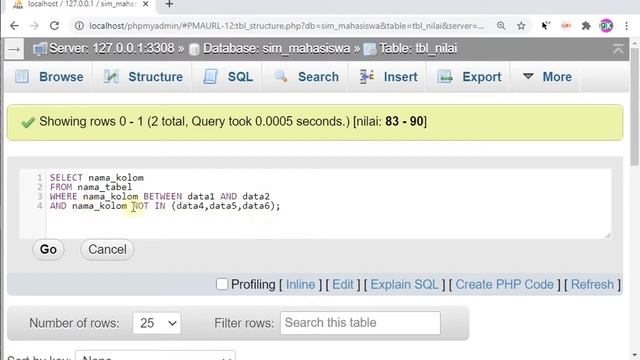Click the Search this table field
The image size is (640, 360).
[x=360, y=323]
